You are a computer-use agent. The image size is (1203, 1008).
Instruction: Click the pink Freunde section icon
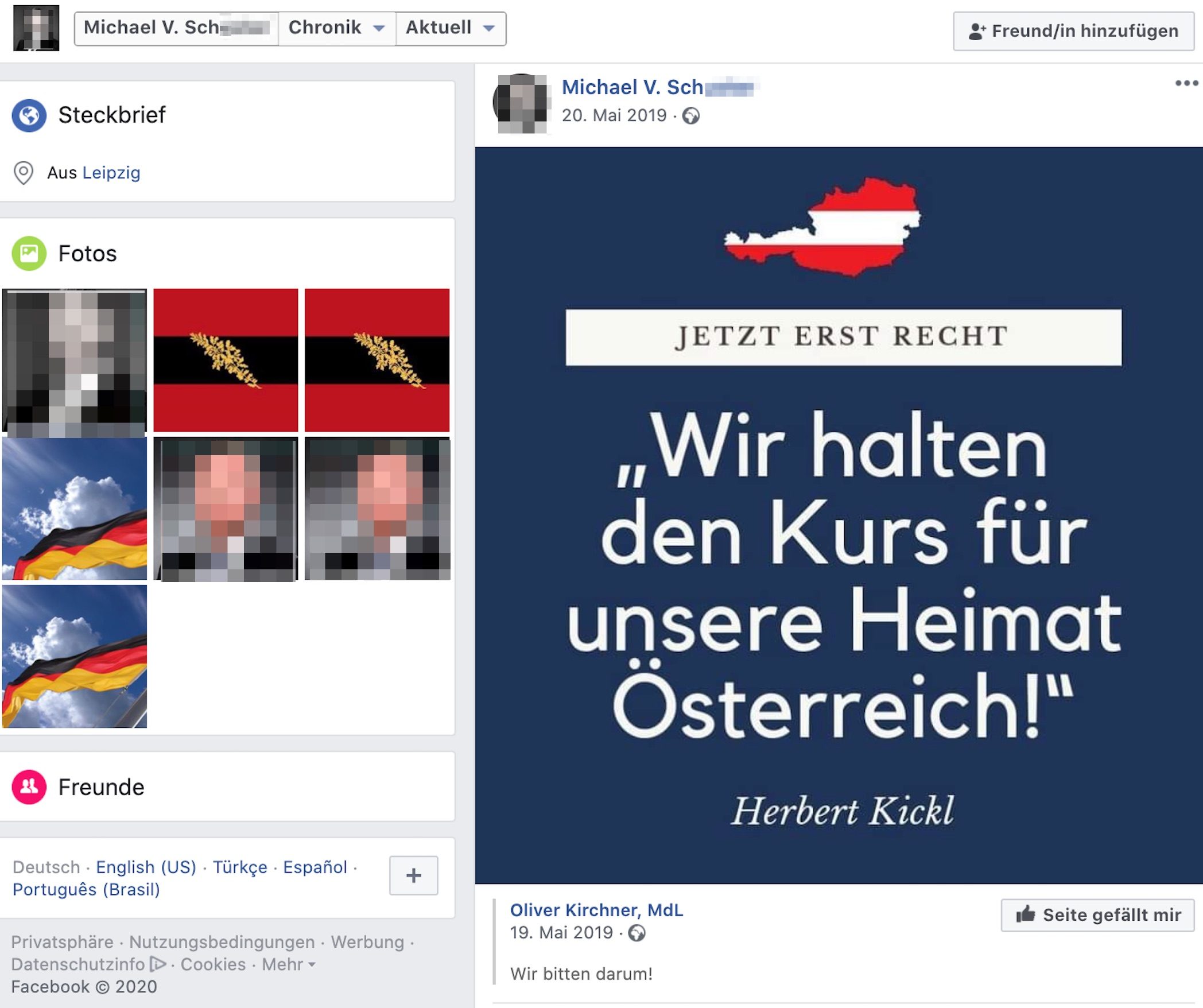pos(29,786)
